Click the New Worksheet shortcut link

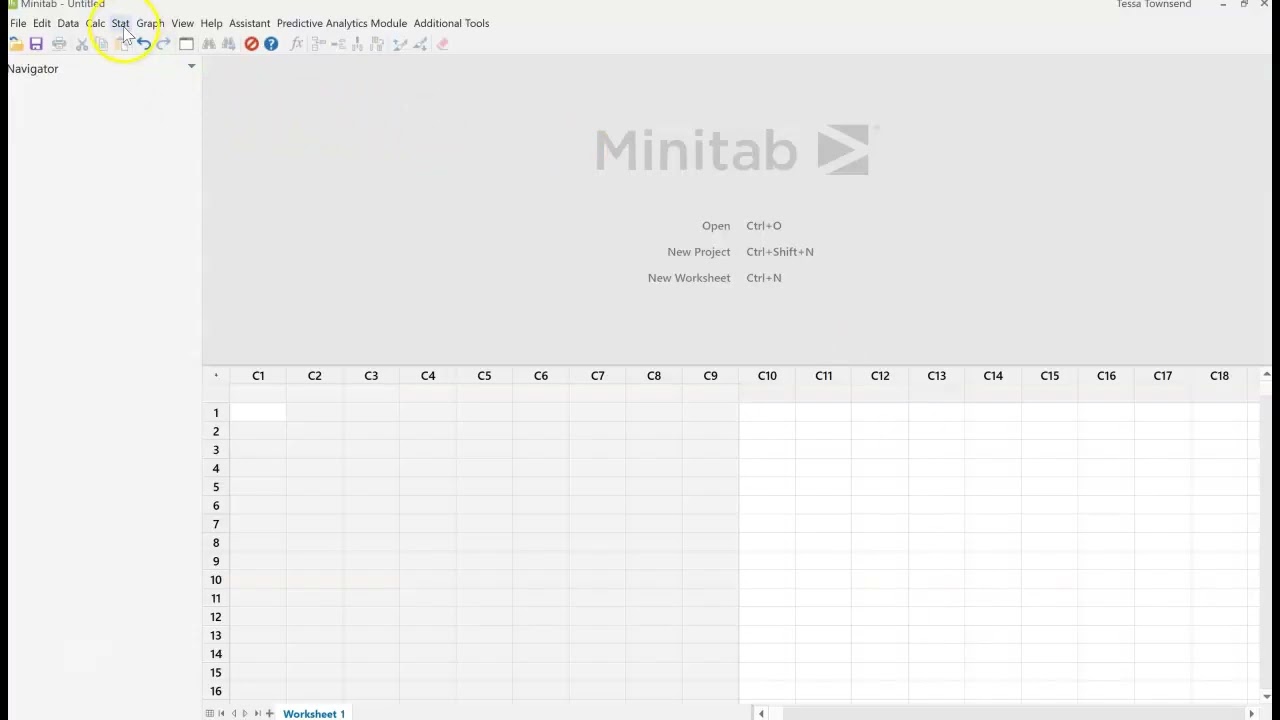[689, 278]
